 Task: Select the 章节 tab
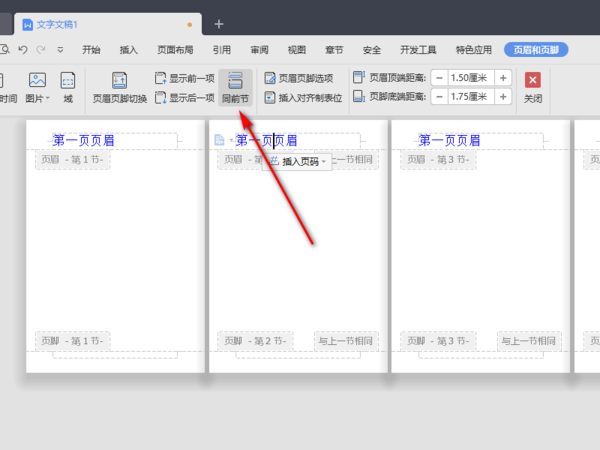click(334, 50)
